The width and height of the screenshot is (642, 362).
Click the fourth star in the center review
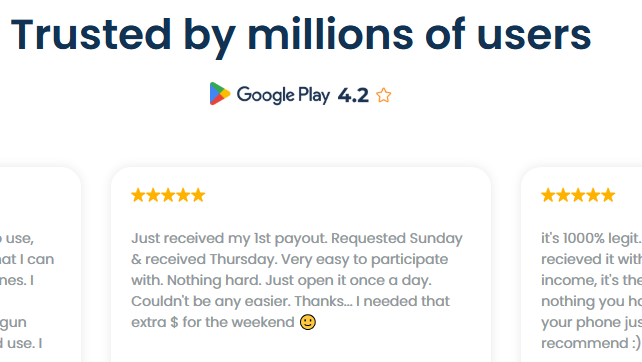(x=183, y=195)
